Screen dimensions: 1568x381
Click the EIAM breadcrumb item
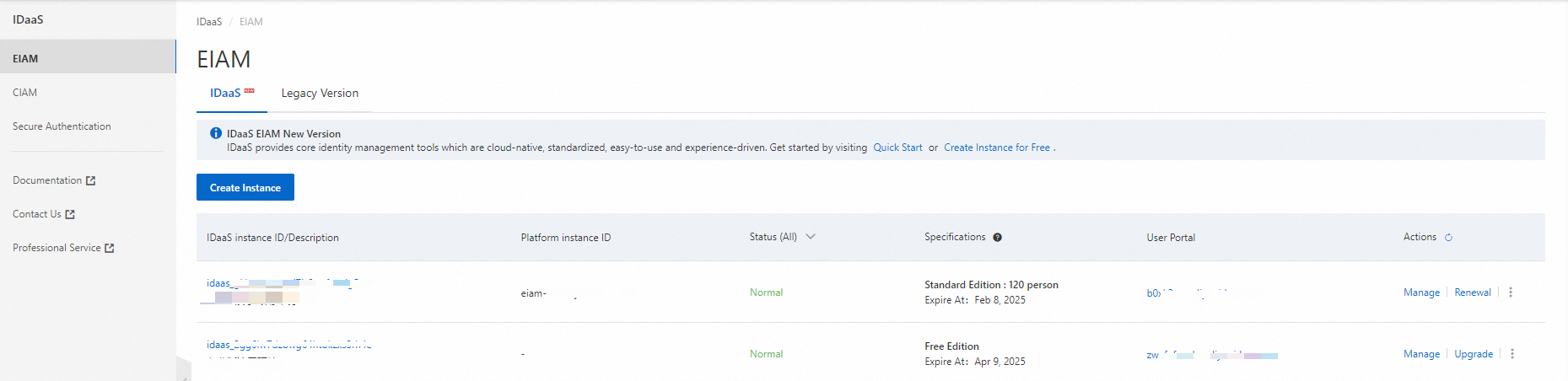(x=251, y=22)
